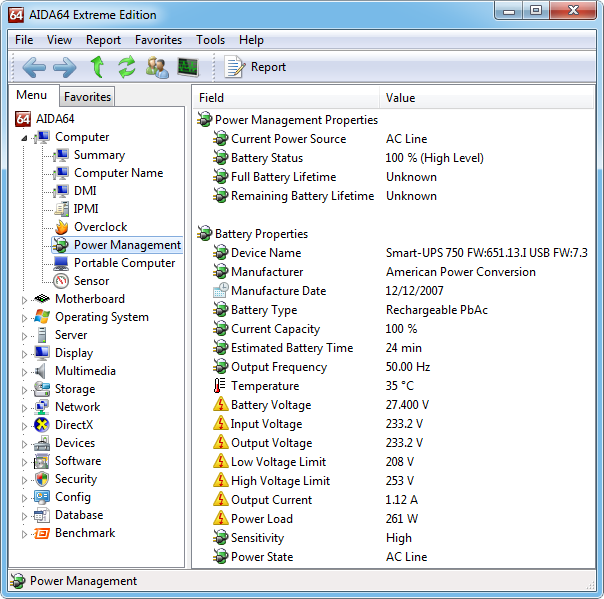Viewport: 604px width, 599px height.
Task: Expand the Display tree node
Action: tap(24, 354)
